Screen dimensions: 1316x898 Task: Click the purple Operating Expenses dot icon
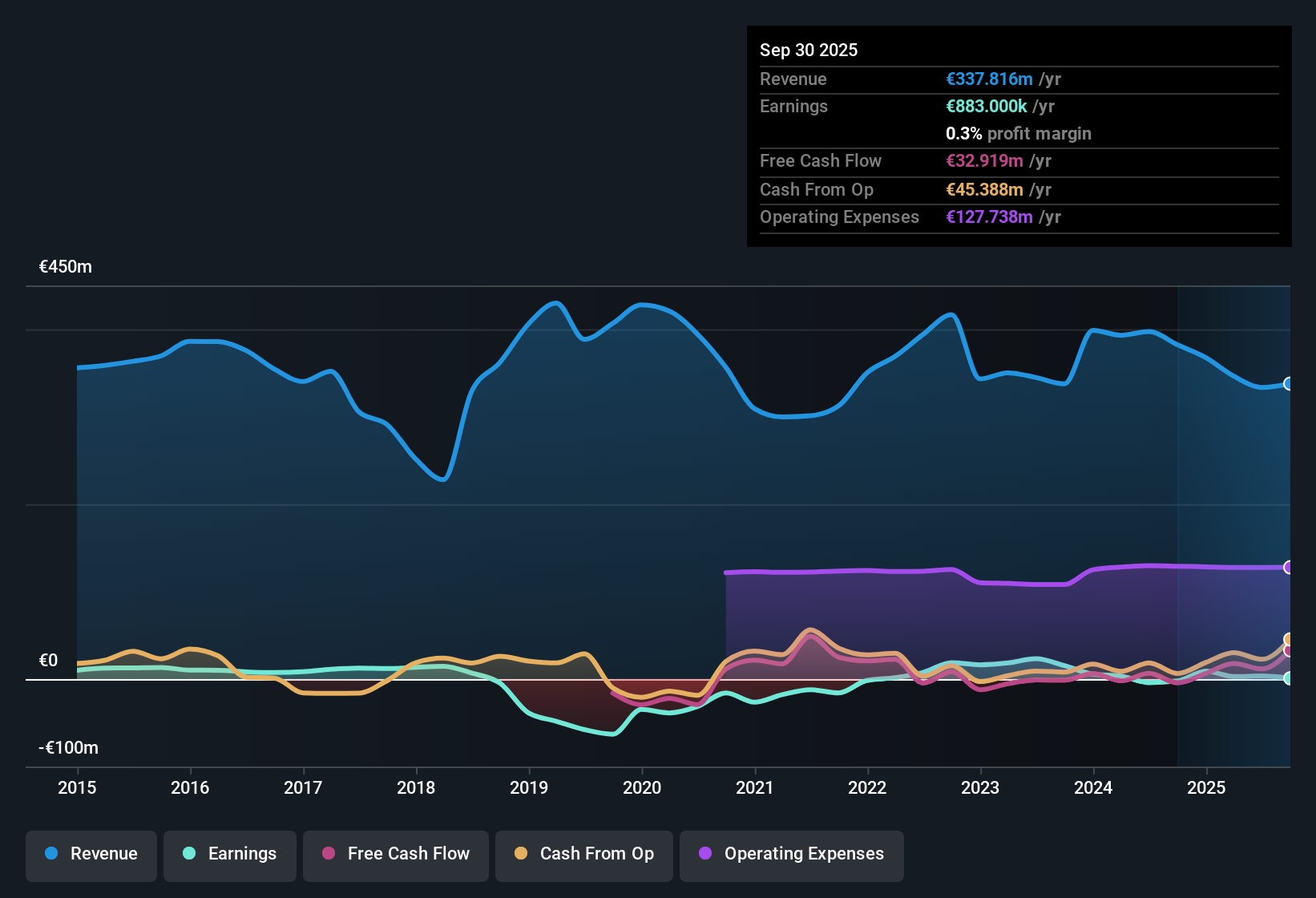pyautogui.click(x=704, y=855)
